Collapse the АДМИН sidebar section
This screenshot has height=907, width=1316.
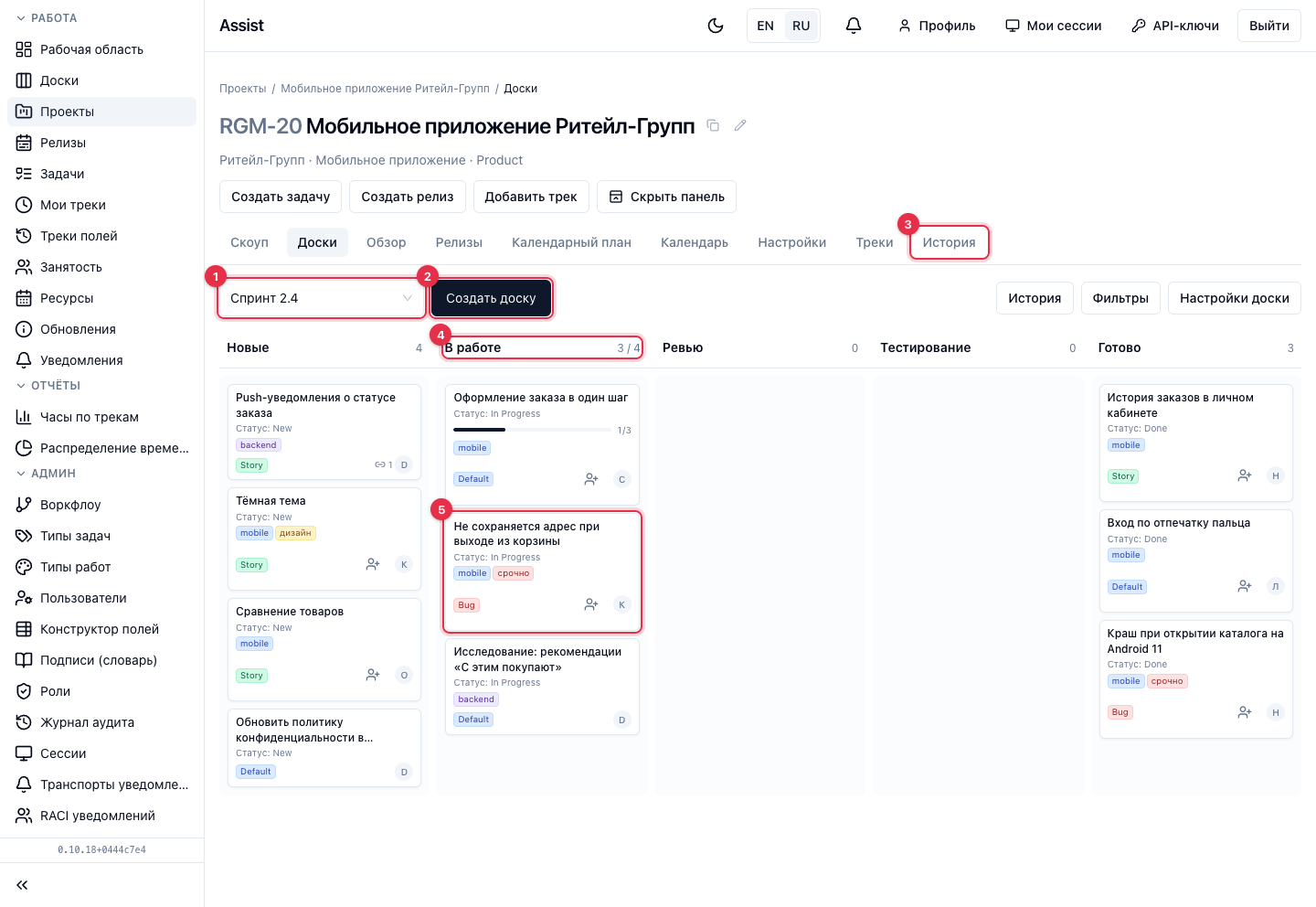(x=46, y=474)
